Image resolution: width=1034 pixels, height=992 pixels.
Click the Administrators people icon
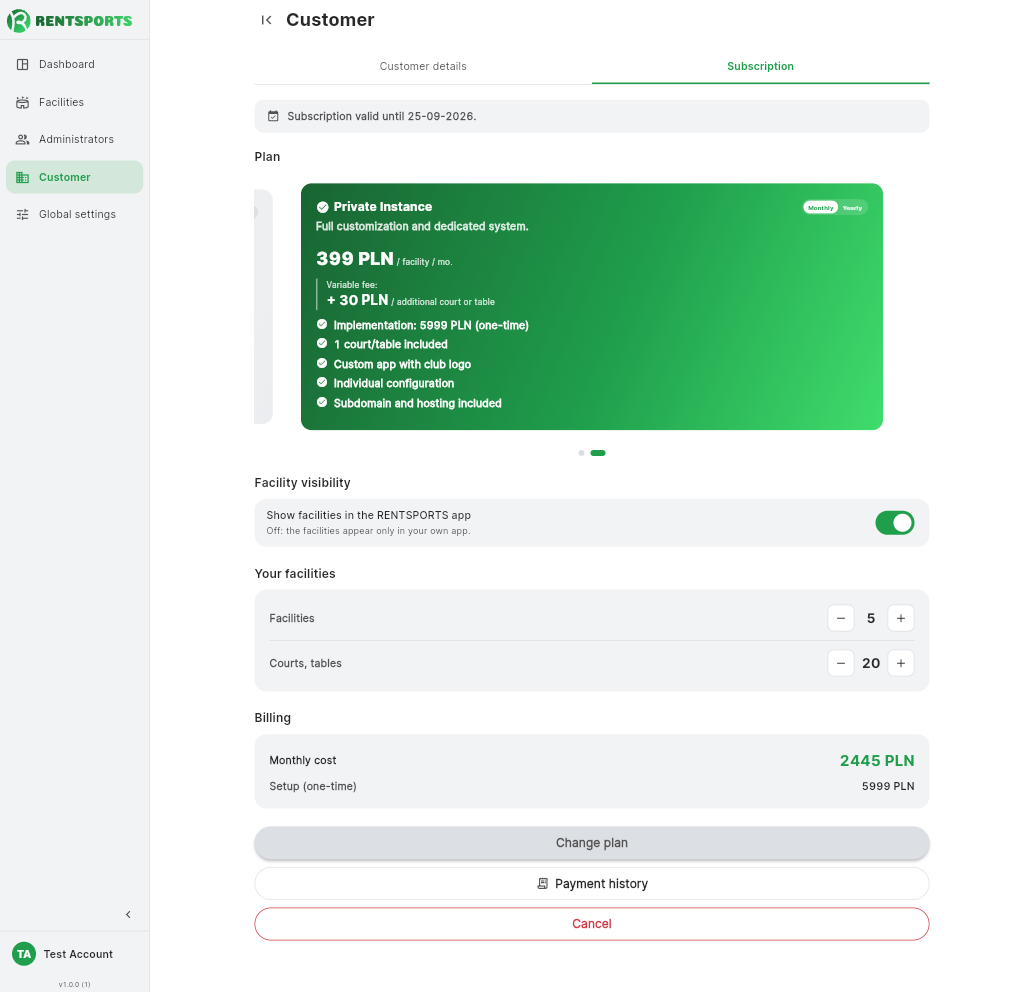22,139
